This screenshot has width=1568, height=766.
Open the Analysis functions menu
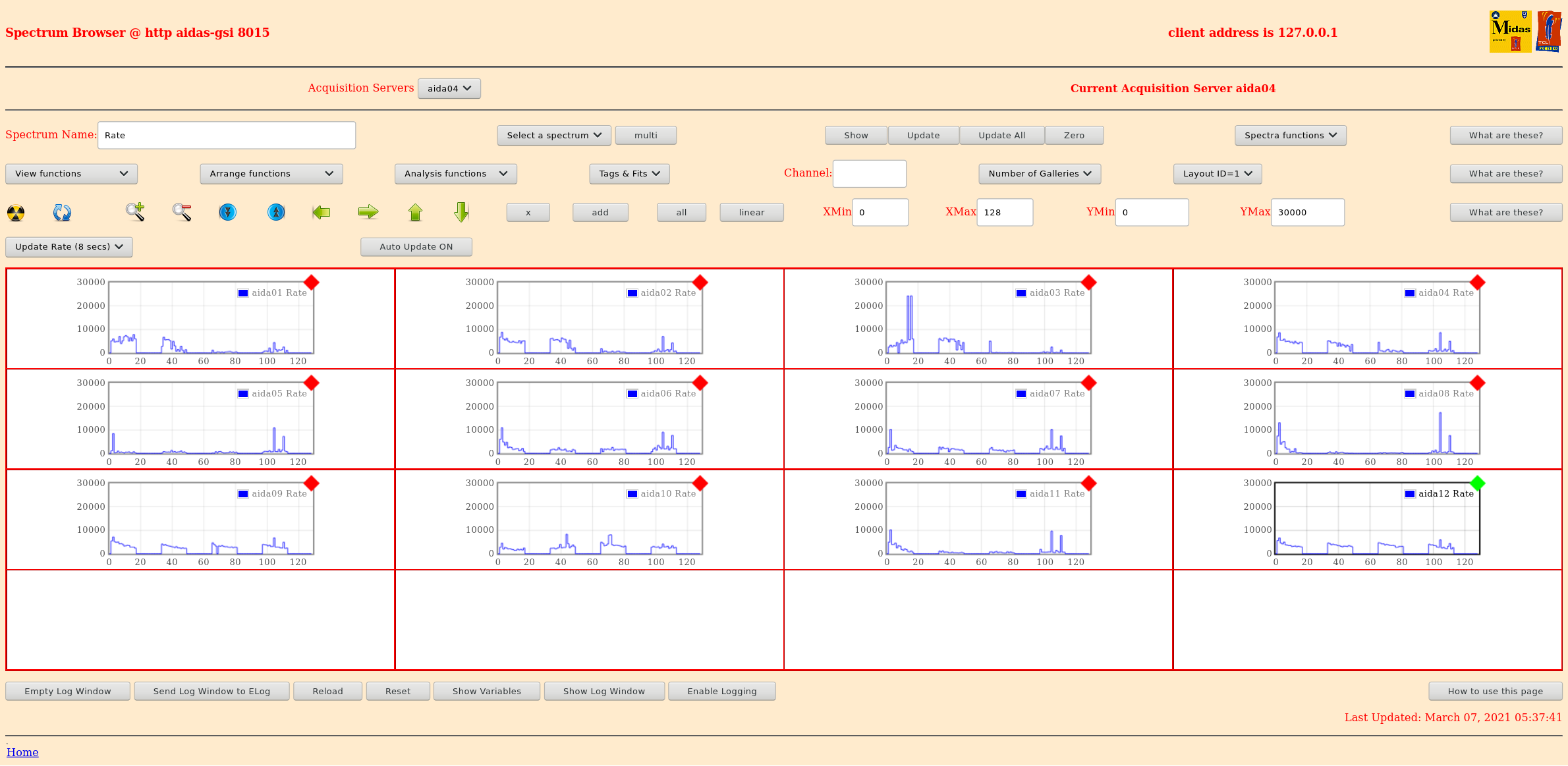point(455,174)
